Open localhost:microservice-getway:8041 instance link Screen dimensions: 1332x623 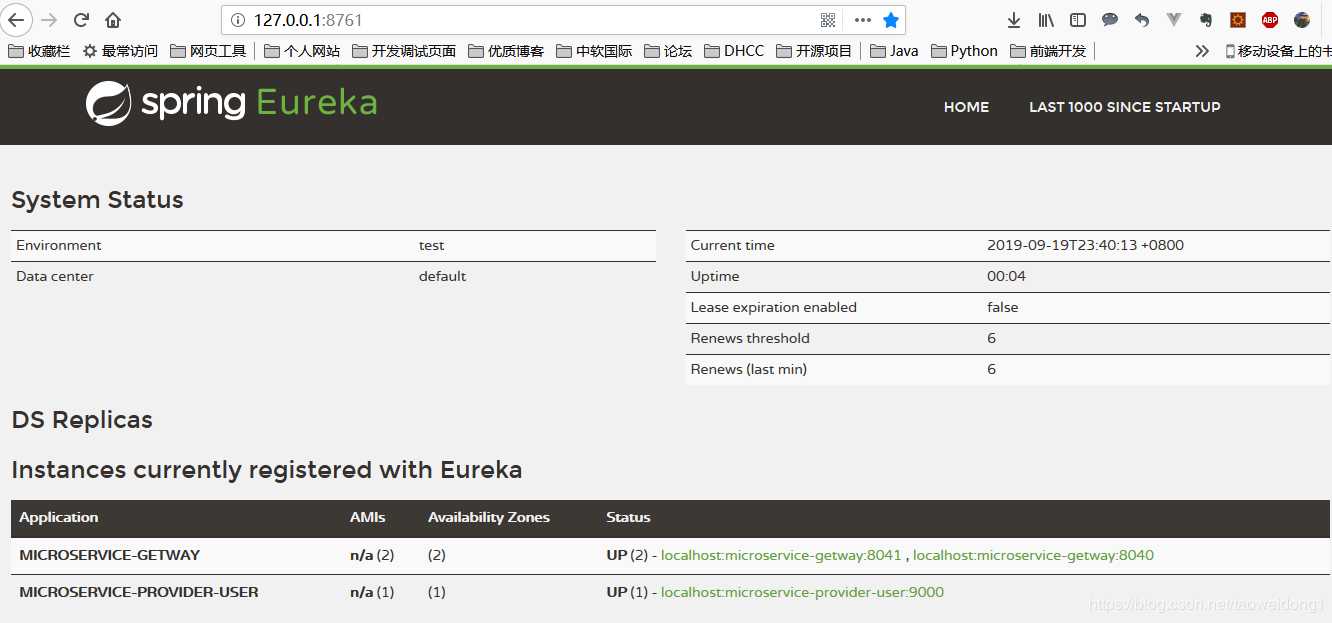pyautogui.click(x=781, y=555)
